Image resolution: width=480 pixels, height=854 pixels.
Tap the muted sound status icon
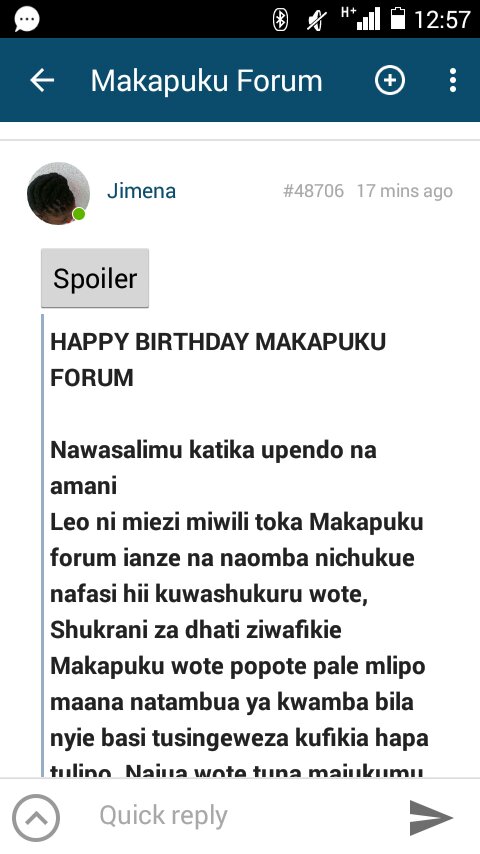click(x=317, y=21)
